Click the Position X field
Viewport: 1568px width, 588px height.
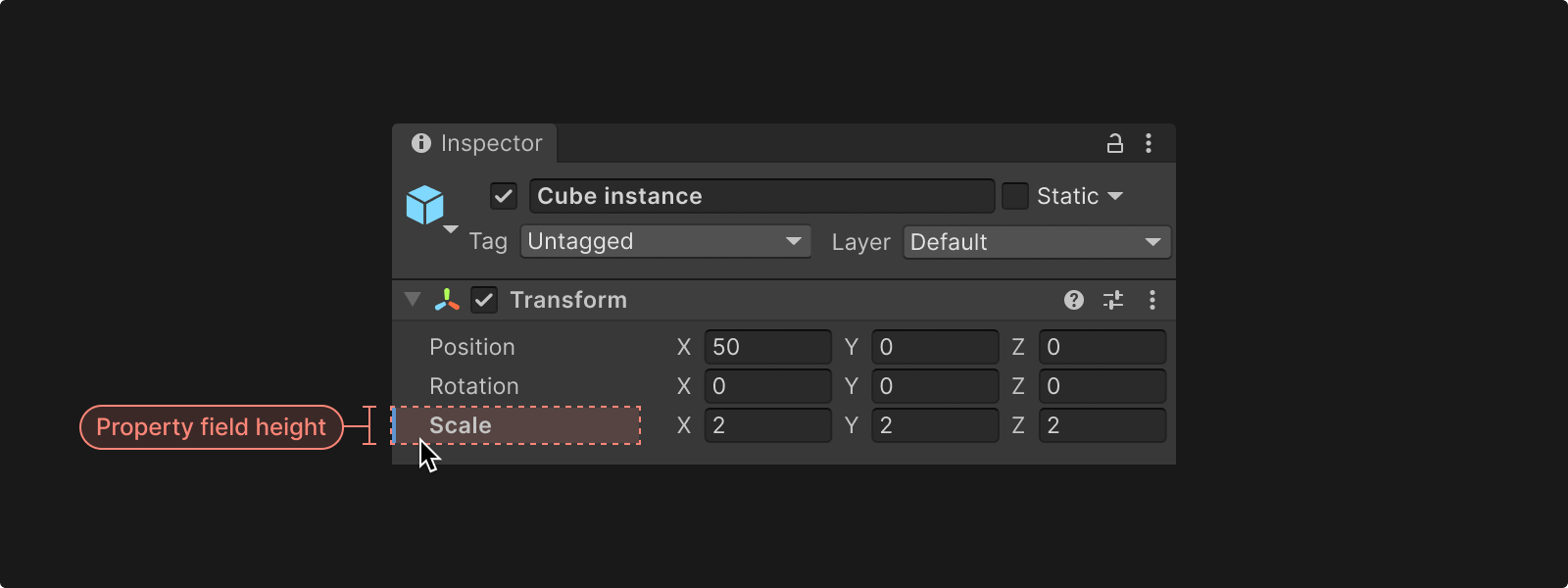[x=767, y=347]
